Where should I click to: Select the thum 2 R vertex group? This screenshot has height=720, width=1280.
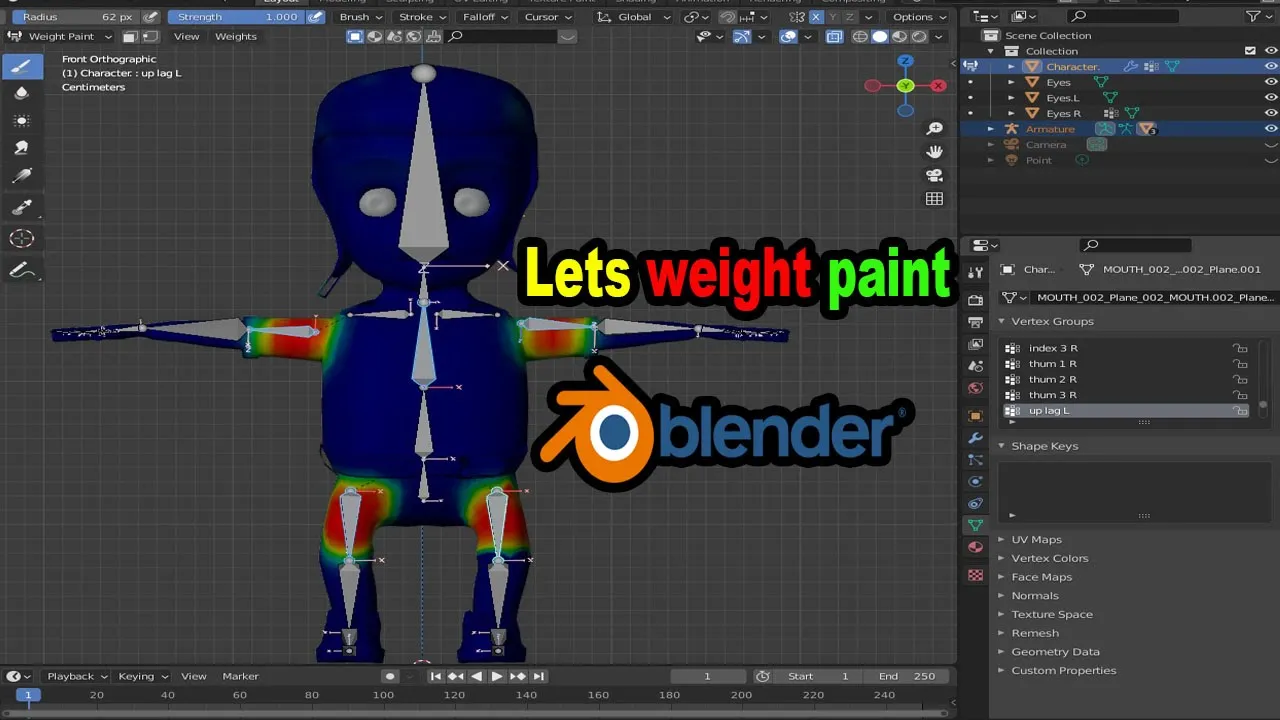pyautogui.click(x=1126, y=380)
